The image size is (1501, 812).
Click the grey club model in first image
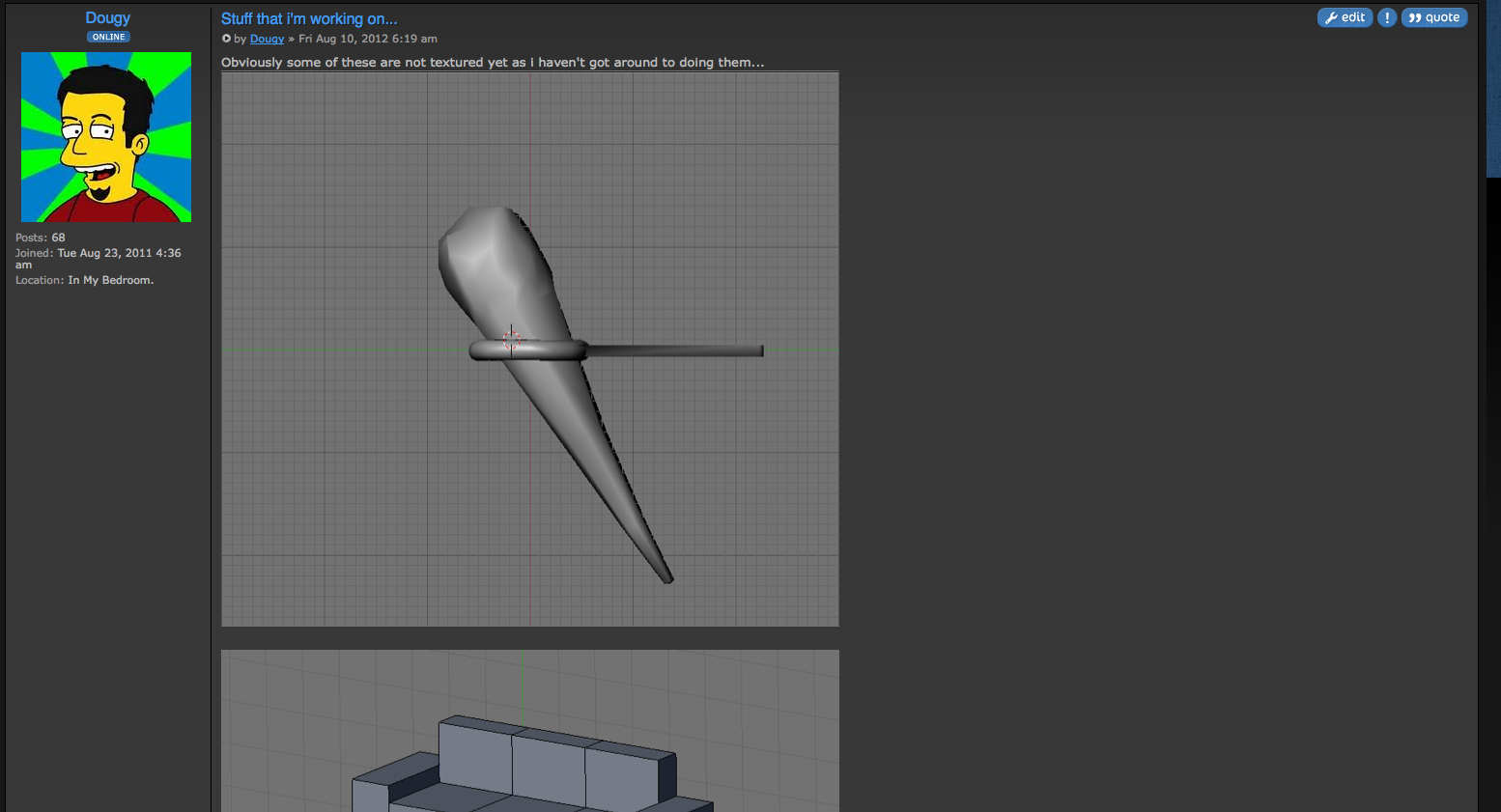pos(496,266)
